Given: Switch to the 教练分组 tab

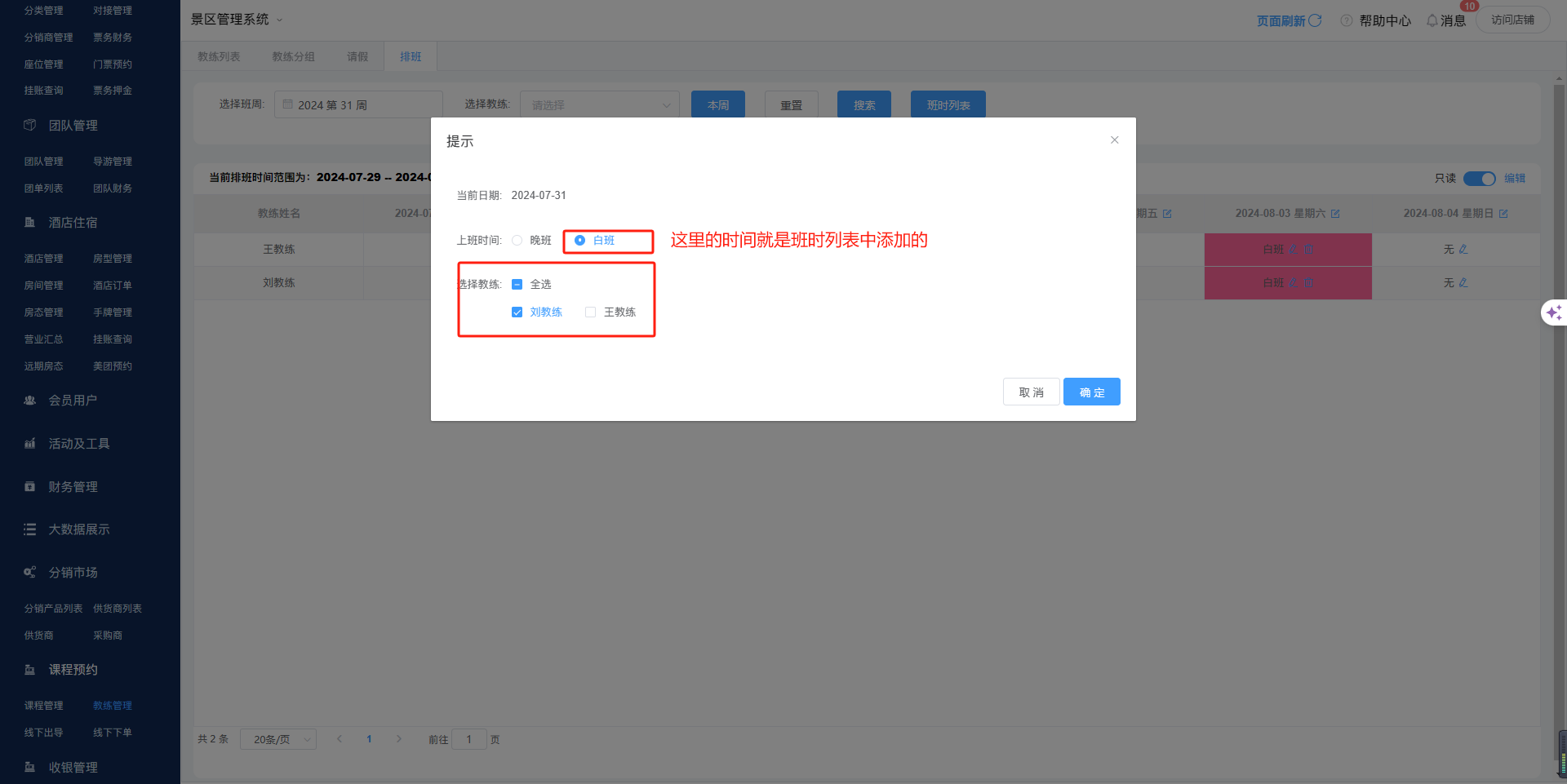Looking at the screenshot, I should 293,57.
